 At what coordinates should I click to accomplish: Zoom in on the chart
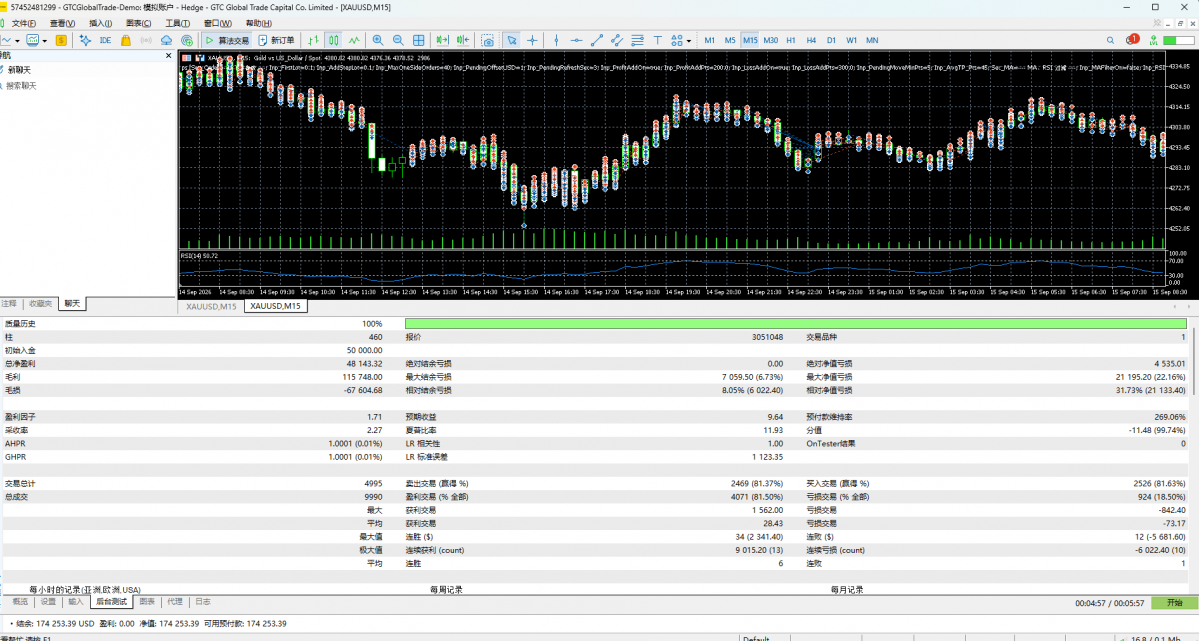tap(378, 40)
